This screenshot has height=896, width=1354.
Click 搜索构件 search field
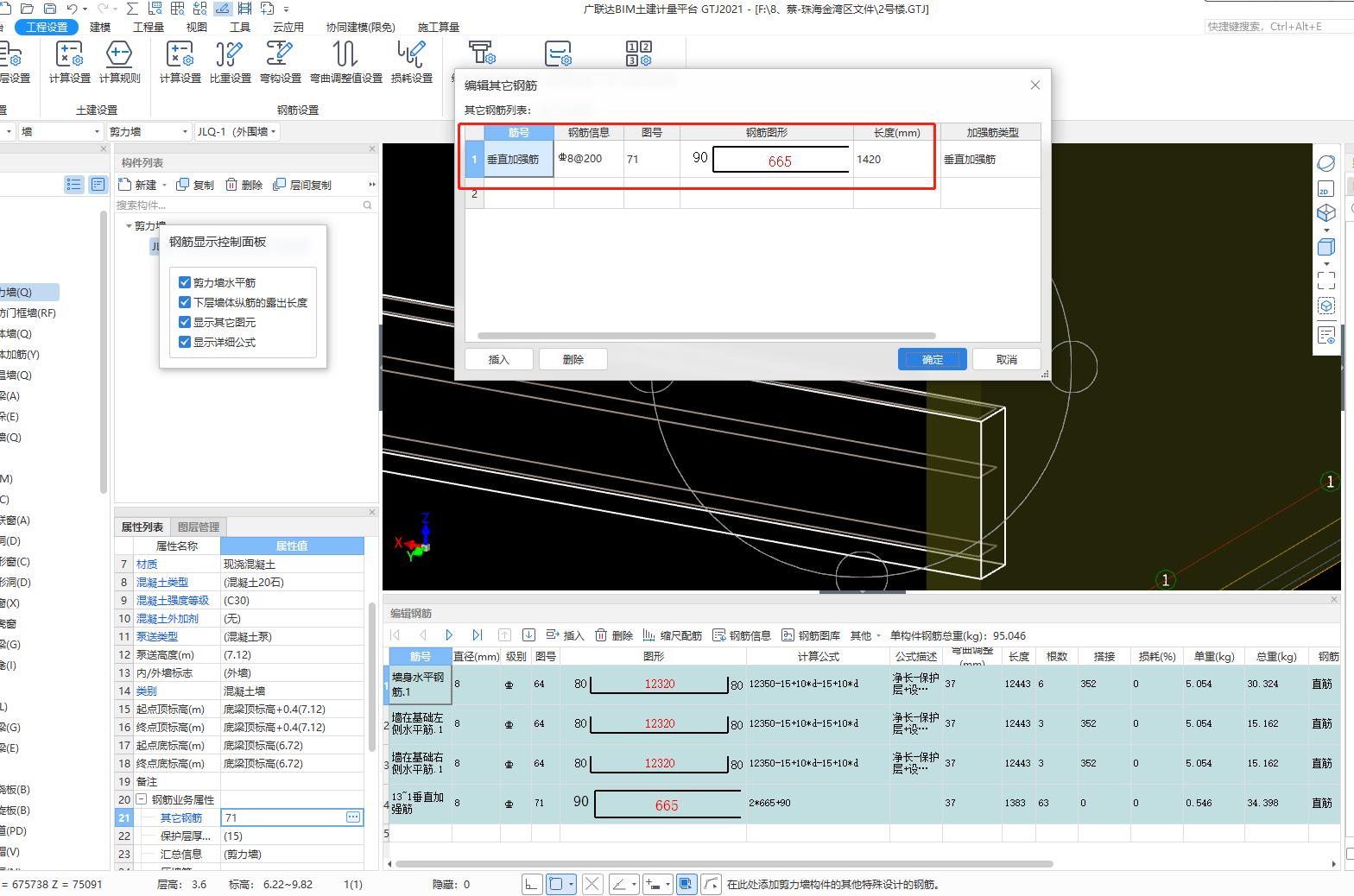point(245,205)
